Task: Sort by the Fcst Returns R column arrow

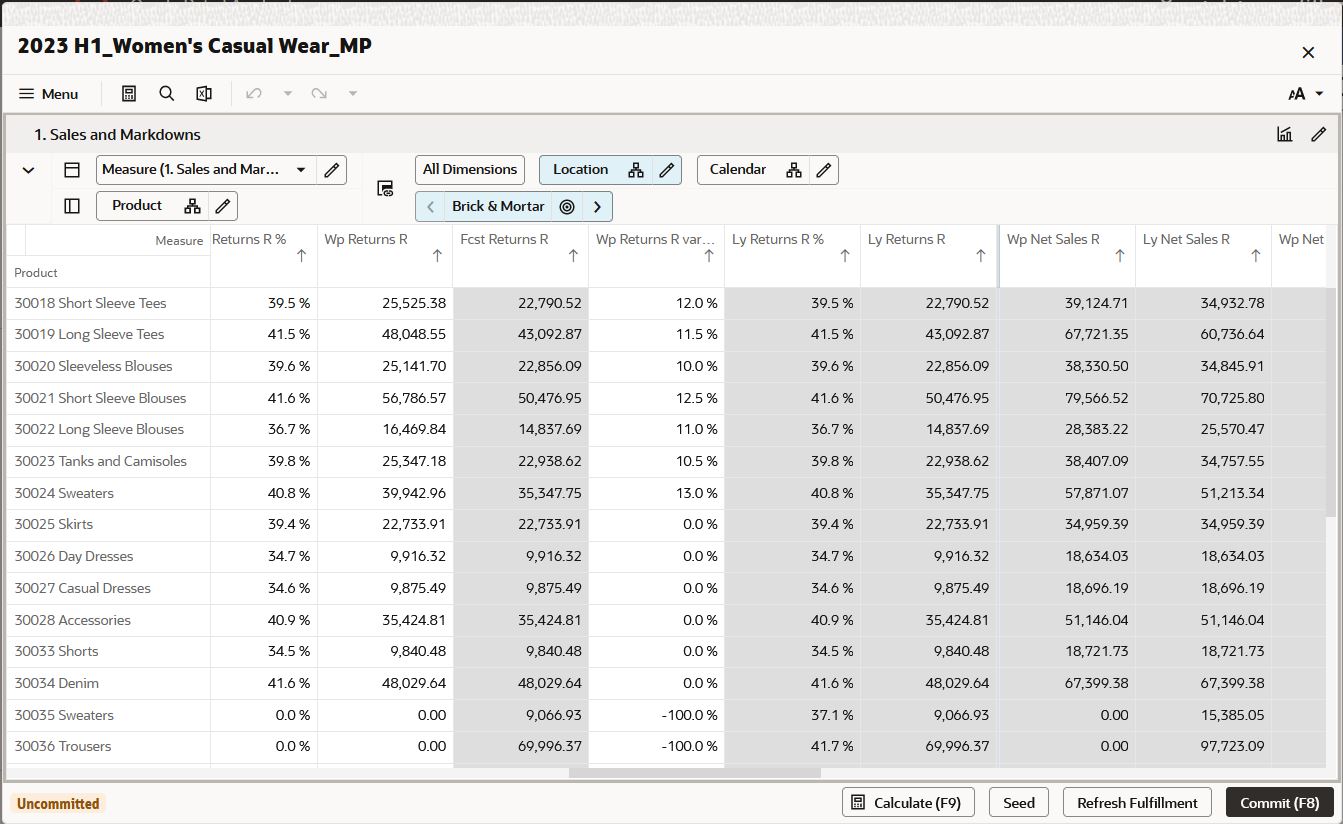Action: click(x=573, y=256)
